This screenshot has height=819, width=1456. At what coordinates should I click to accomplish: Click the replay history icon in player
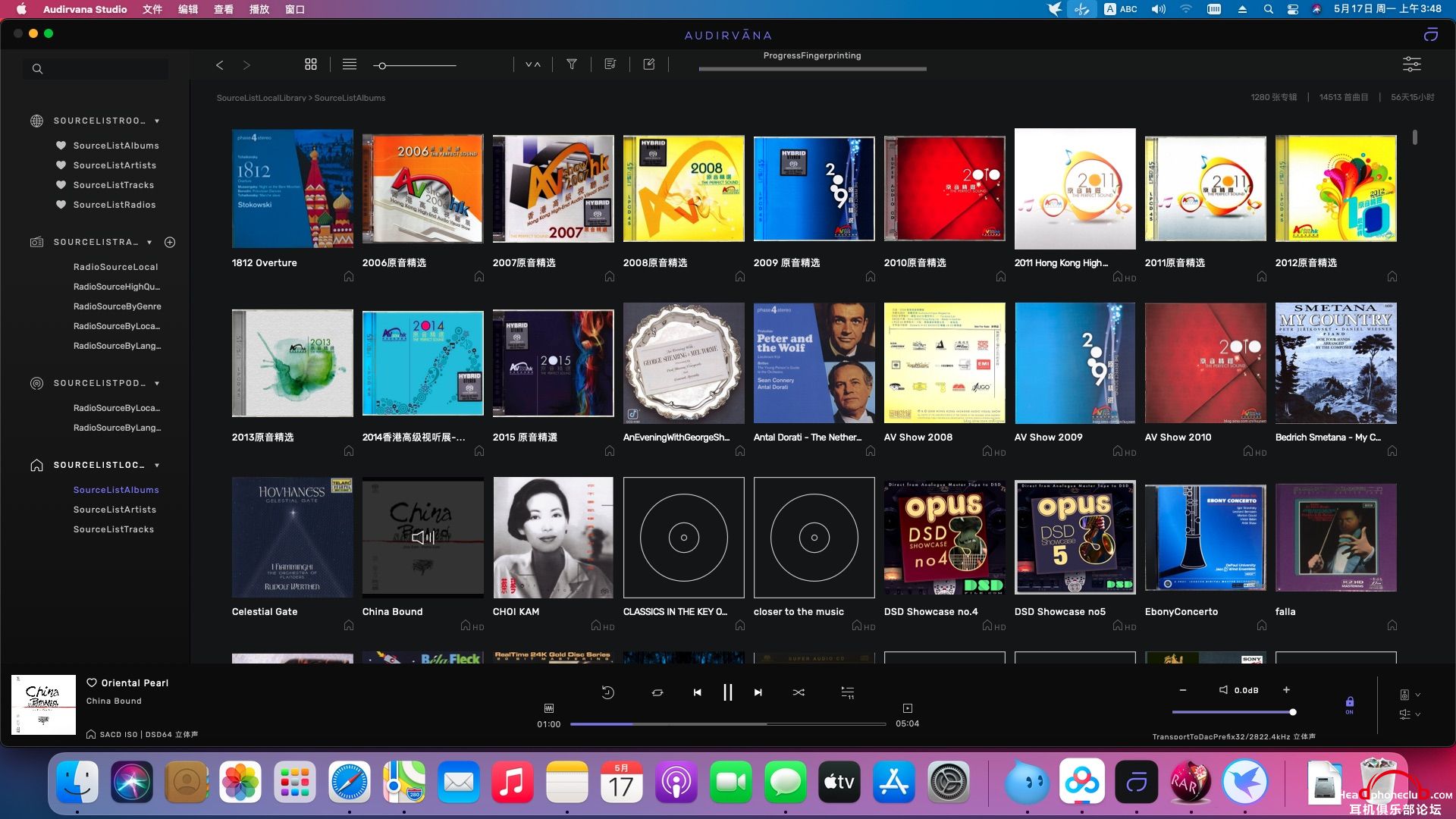pyautogui.click(x=607, y=692)
